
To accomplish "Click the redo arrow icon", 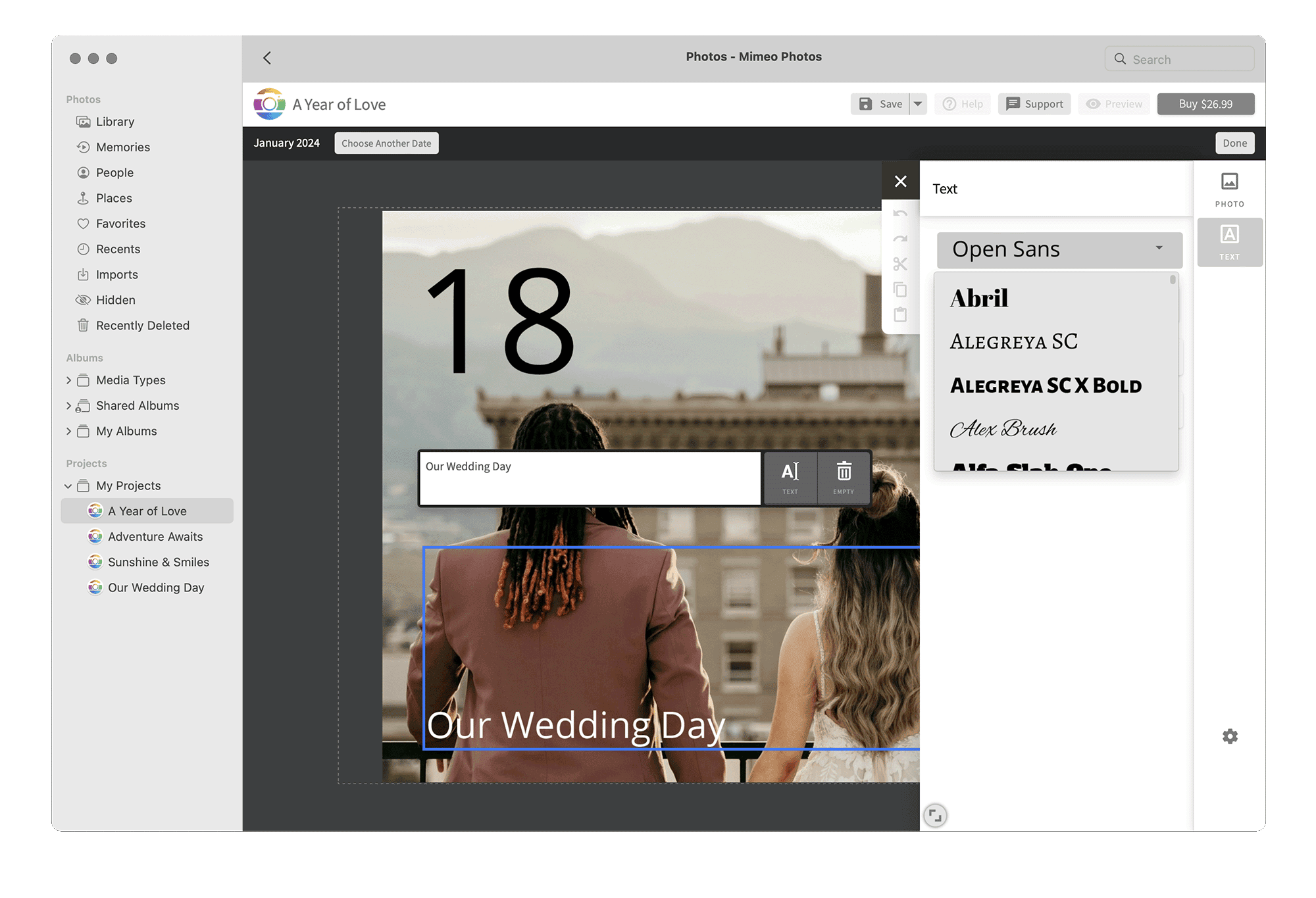I will (901, 240).
